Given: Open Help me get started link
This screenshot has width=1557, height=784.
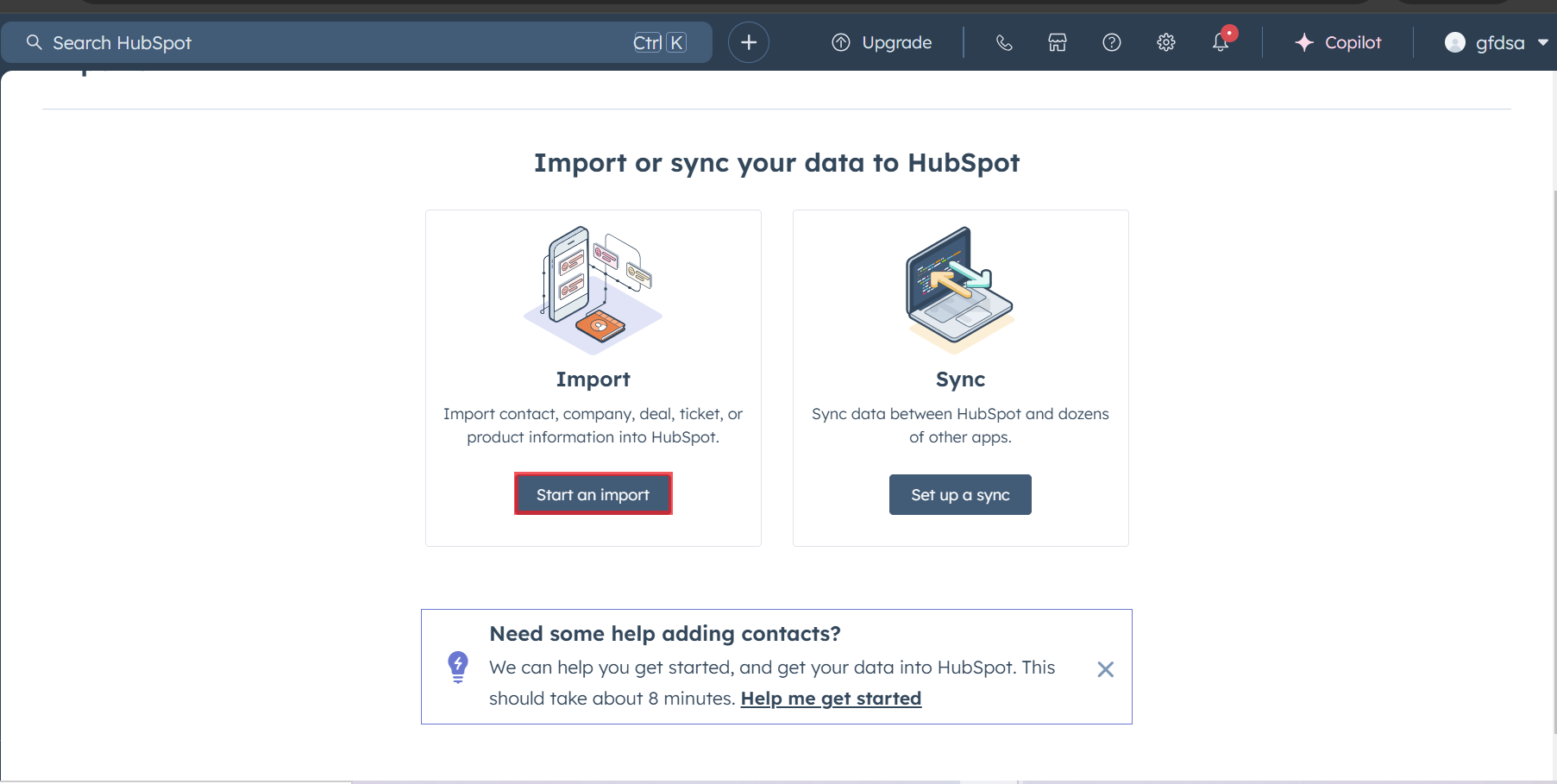Looking at the screenshot, I should coord(831,699).
